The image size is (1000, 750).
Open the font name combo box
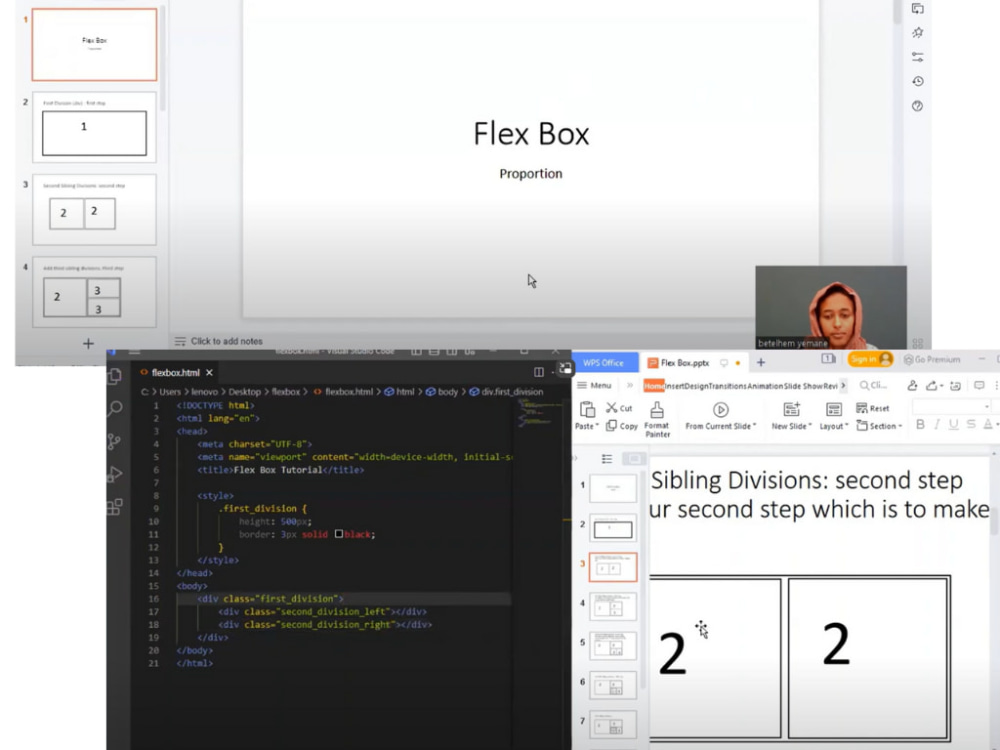(x=952, y=406)
